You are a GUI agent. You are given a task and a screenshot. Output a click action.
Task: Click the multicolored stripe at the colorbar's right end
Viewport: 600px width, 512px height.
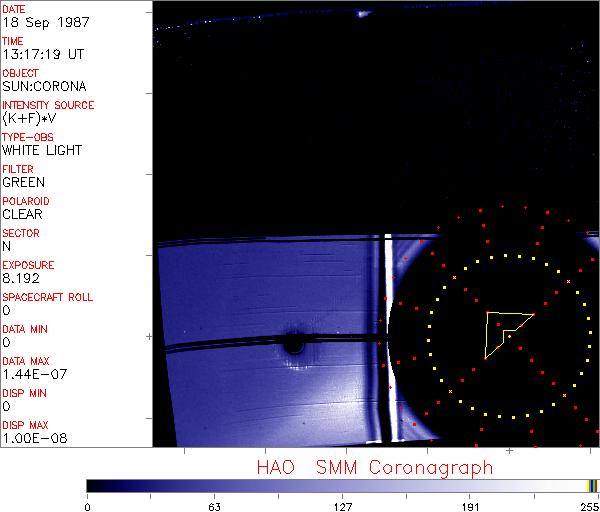pyautogui.click(x=592, y=485)
